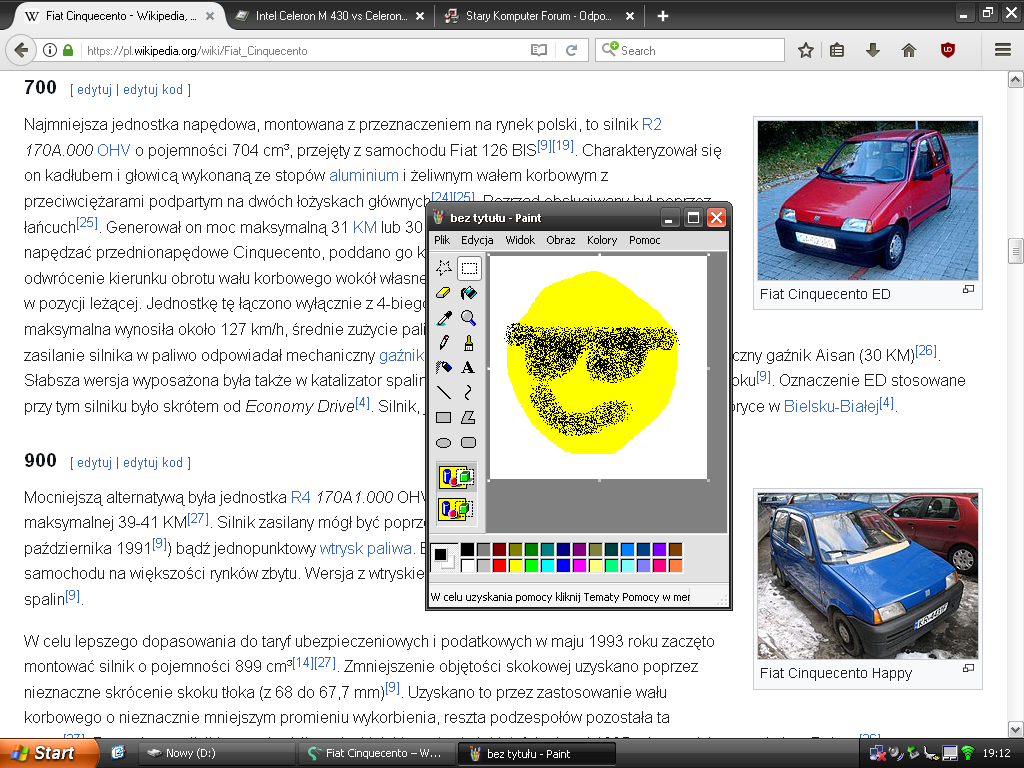The width and height of the screenshot is (1024, 768).
Task: Open the wtrysk paliwa link
Action: (x=366, y=548)
